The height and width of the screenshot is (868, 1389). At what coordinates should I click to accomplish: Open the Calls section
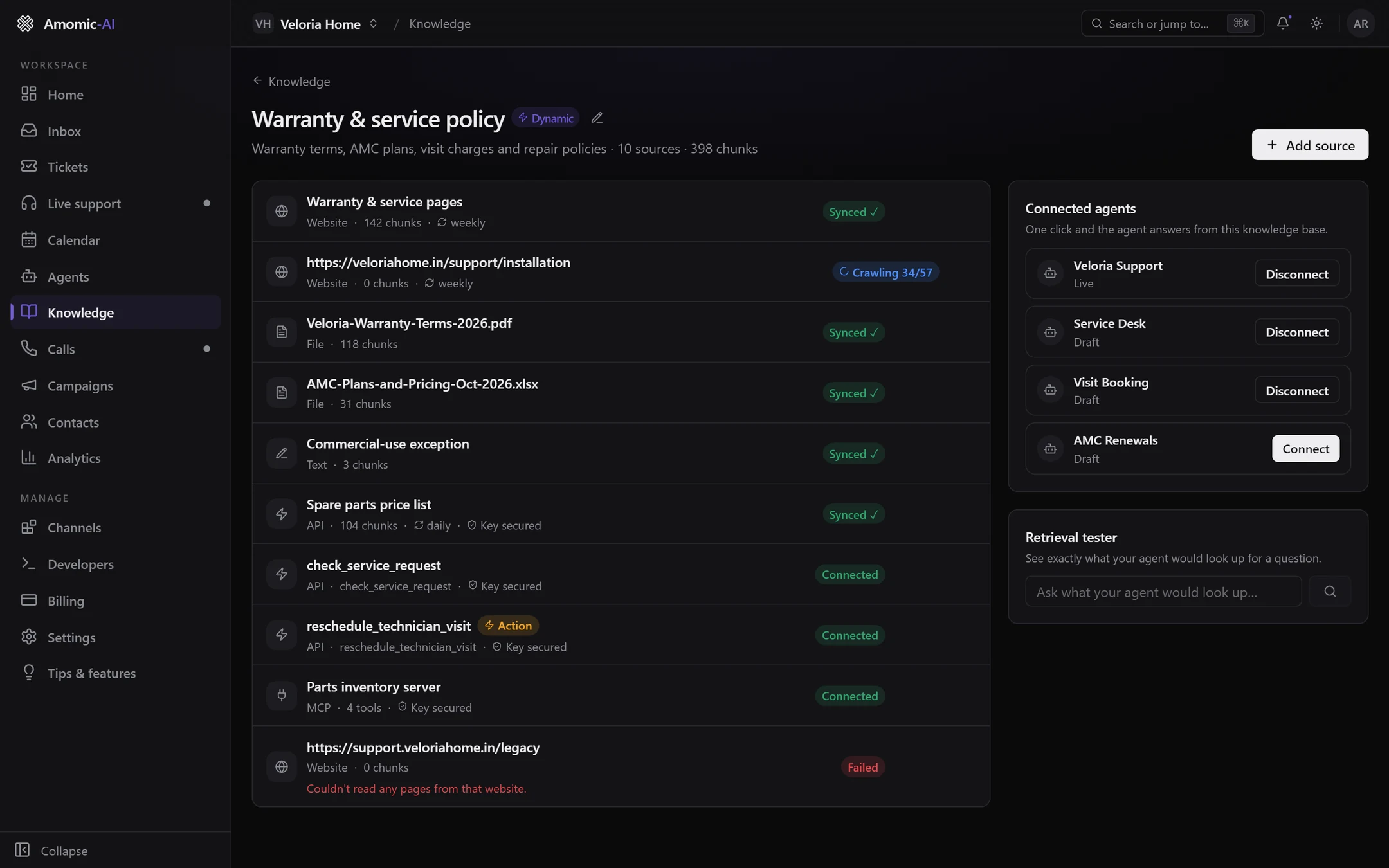(x=116, y=349)
